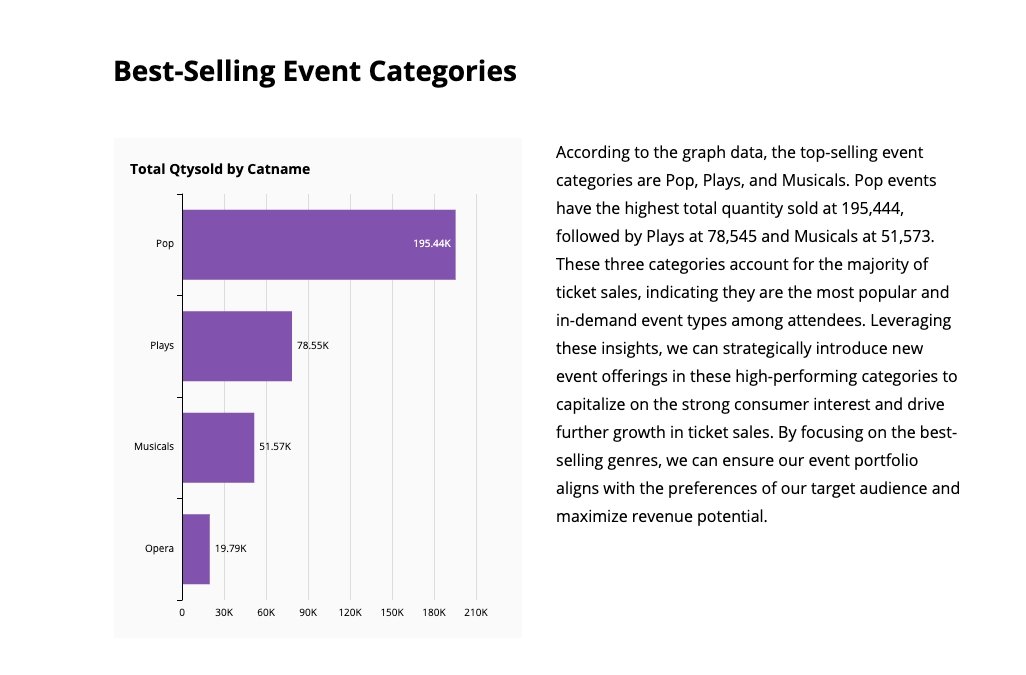Click the 210K x-axis tick label

[476, 613]
